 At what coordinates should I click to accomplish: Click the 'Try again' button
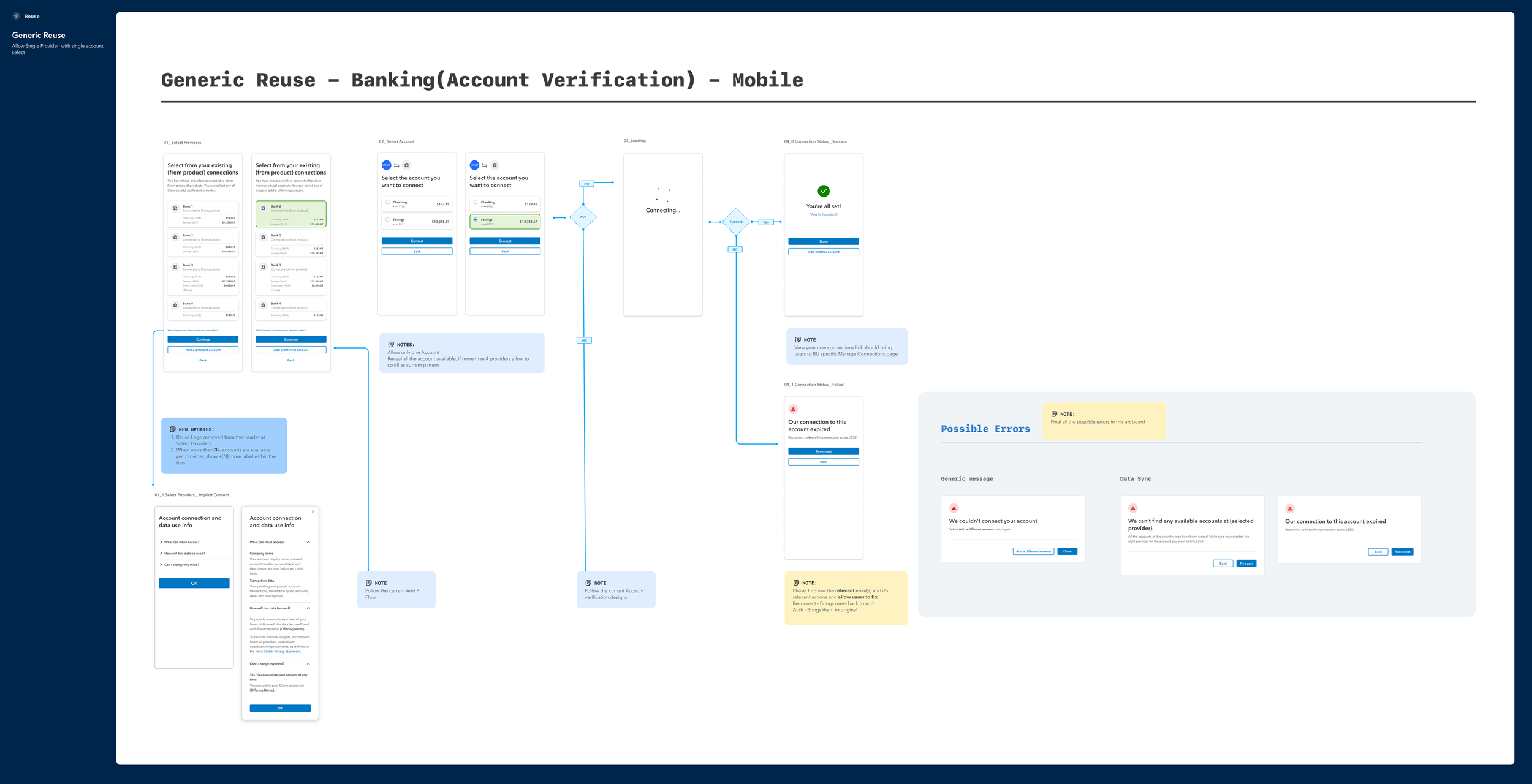(x=1246, y=563)
